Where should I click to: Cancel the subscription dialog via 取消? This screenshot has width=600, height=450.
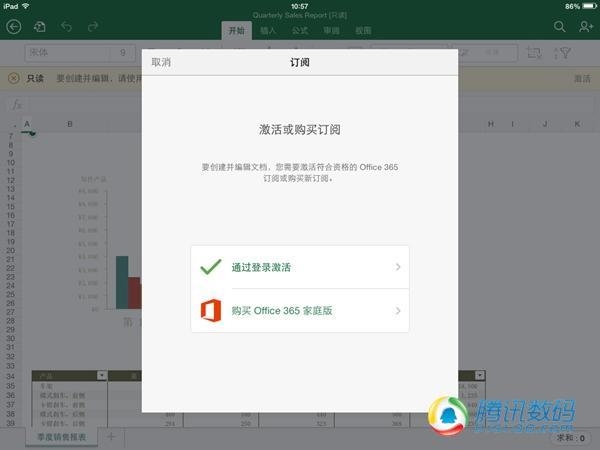coord(161,62)
